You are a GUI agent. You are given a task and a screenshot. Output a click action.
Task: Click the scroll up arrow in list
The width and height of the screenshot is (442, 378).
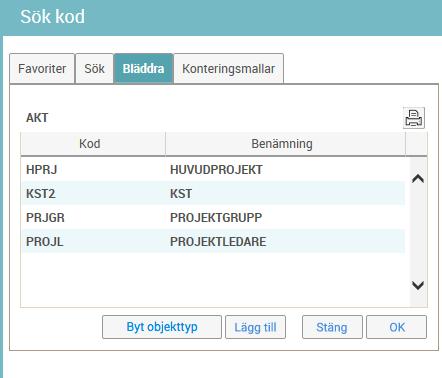pos(418,179)
